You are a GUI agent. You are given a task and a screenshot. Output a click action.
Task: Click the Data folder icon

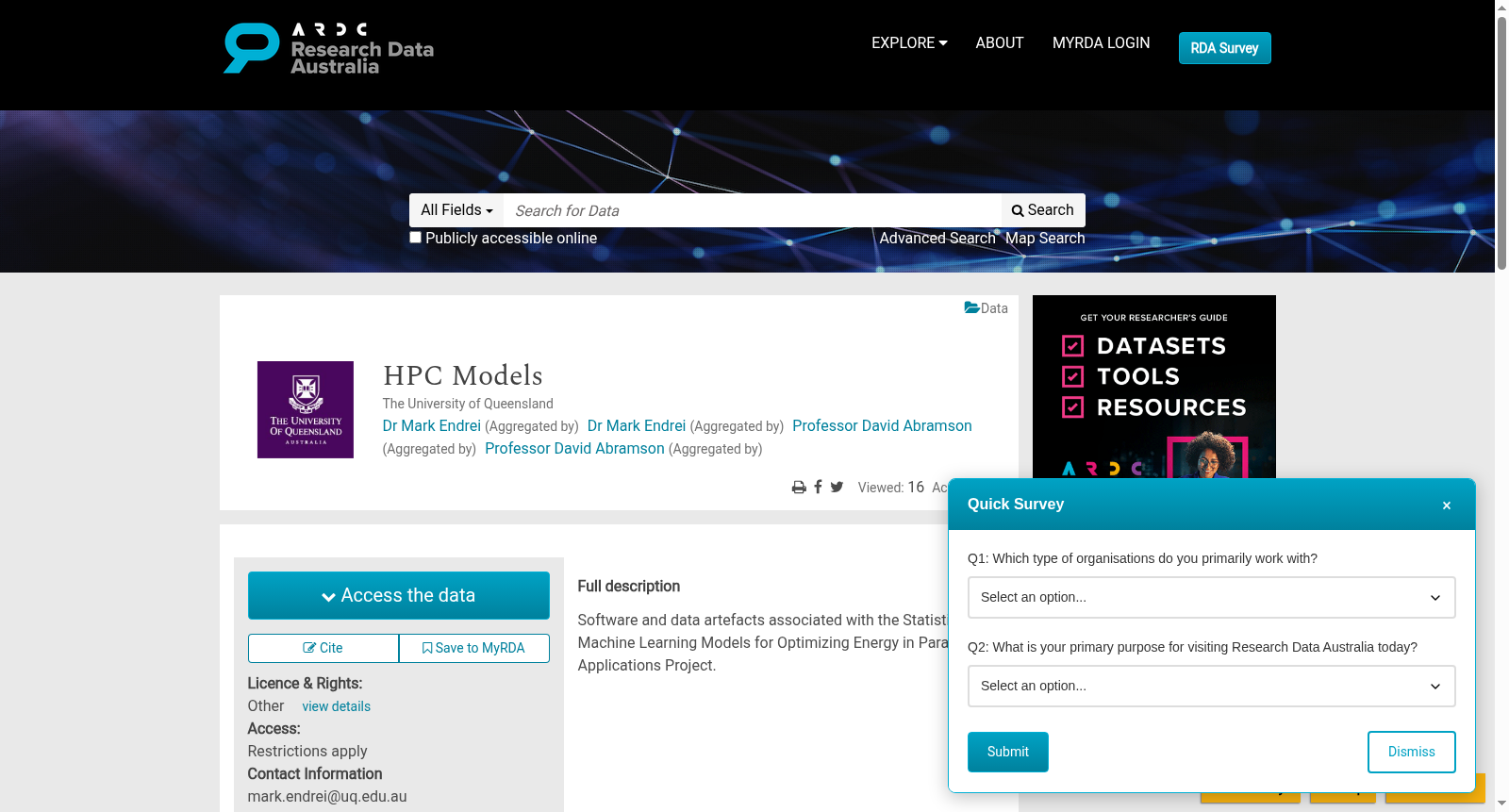[971, 307]
